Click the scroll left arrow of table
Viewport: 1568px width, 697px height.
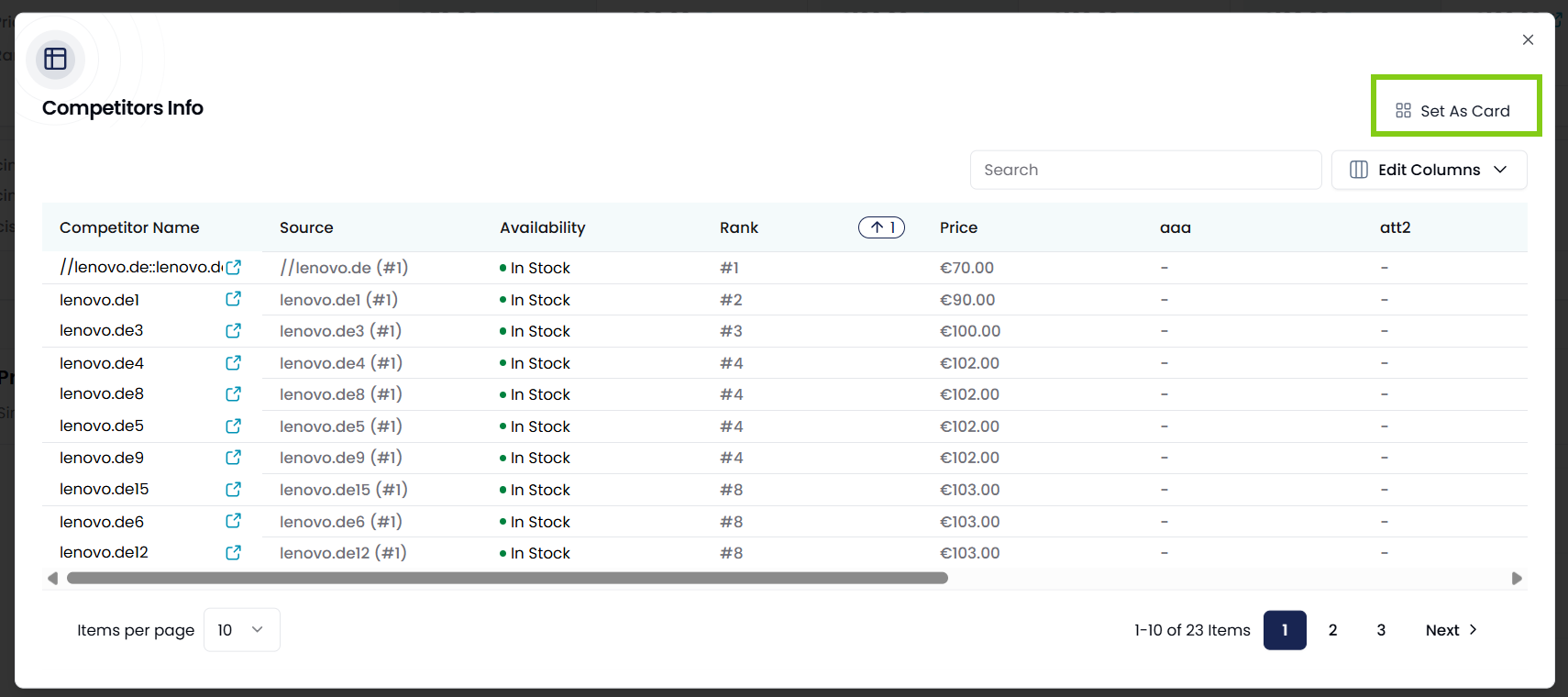point(52,578)
